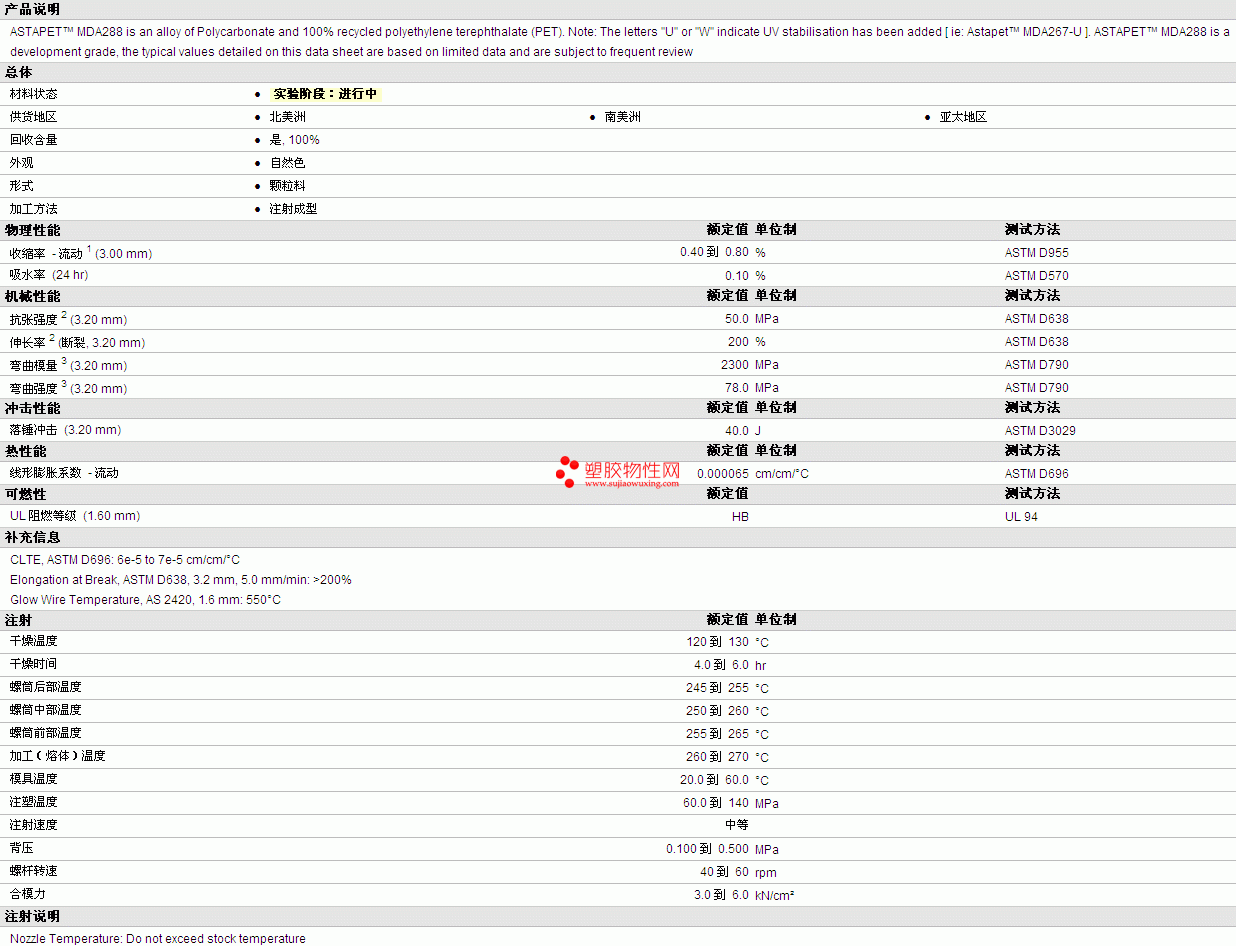
Task: Click the '注射成型' processing method value
Action: point(293,209)
